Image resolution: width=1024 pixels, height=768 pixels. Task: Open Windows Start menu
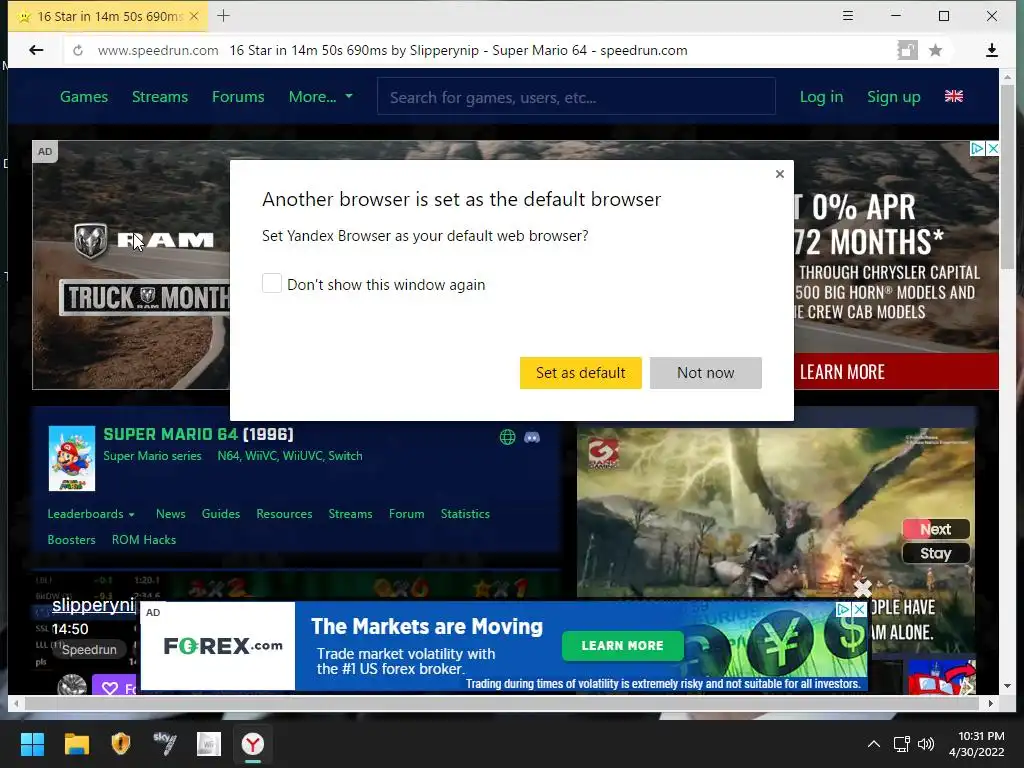(32, 744)
